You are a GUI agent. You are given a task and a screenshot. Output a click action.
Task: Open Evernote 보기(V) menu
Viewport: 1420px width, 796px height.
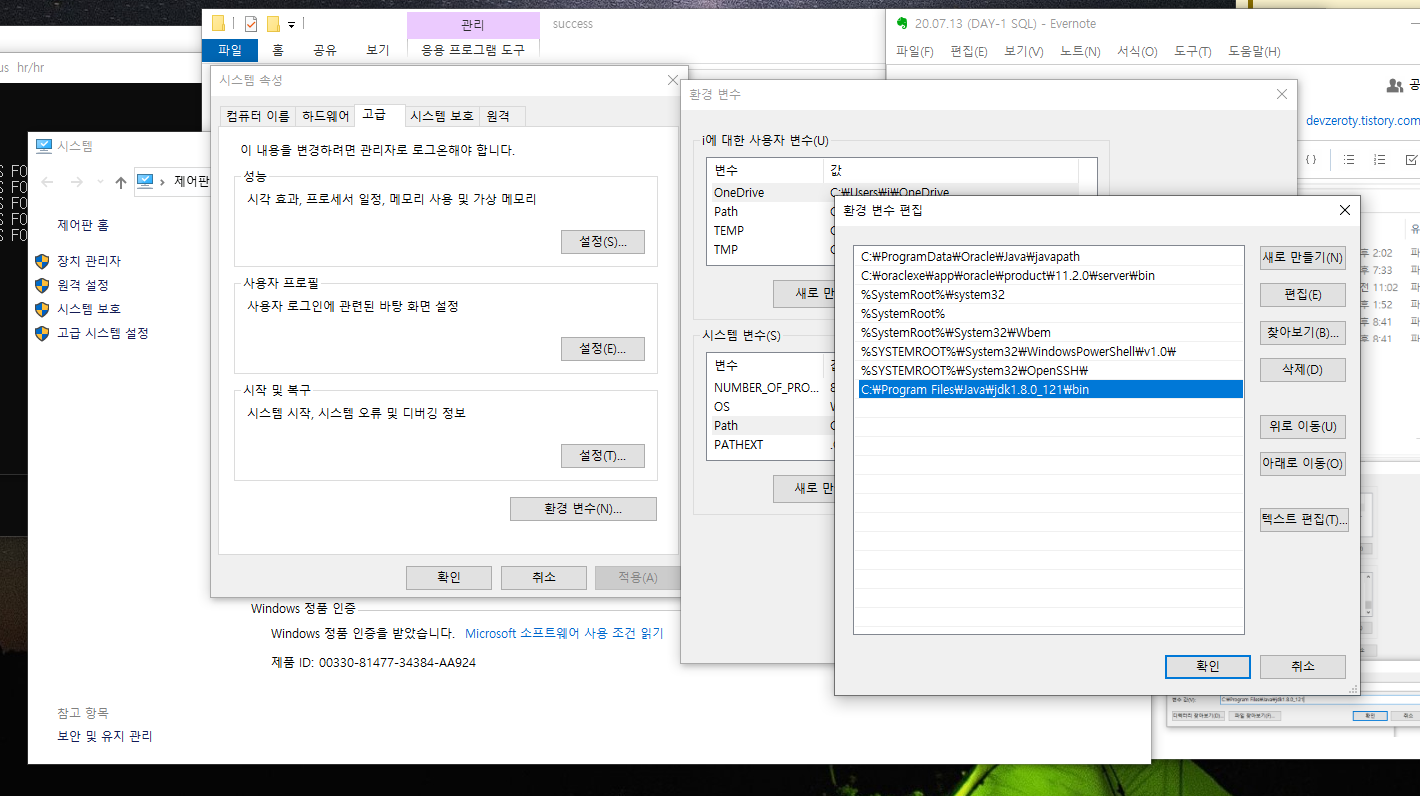coord(1024,52)
